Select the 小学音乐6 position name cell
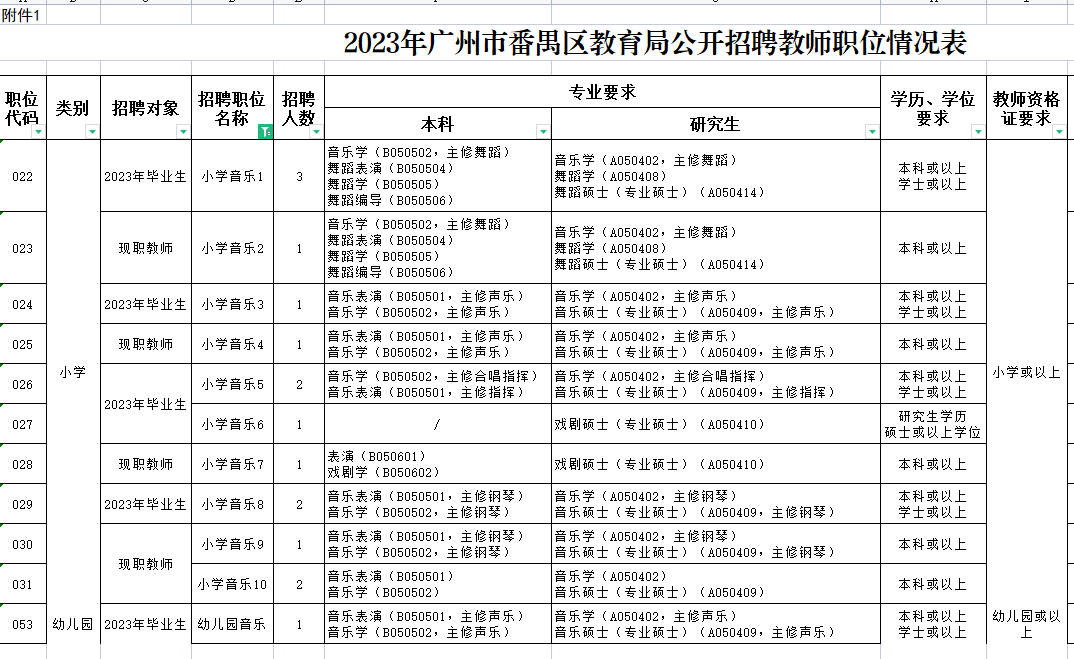 [x=234, y=423]
